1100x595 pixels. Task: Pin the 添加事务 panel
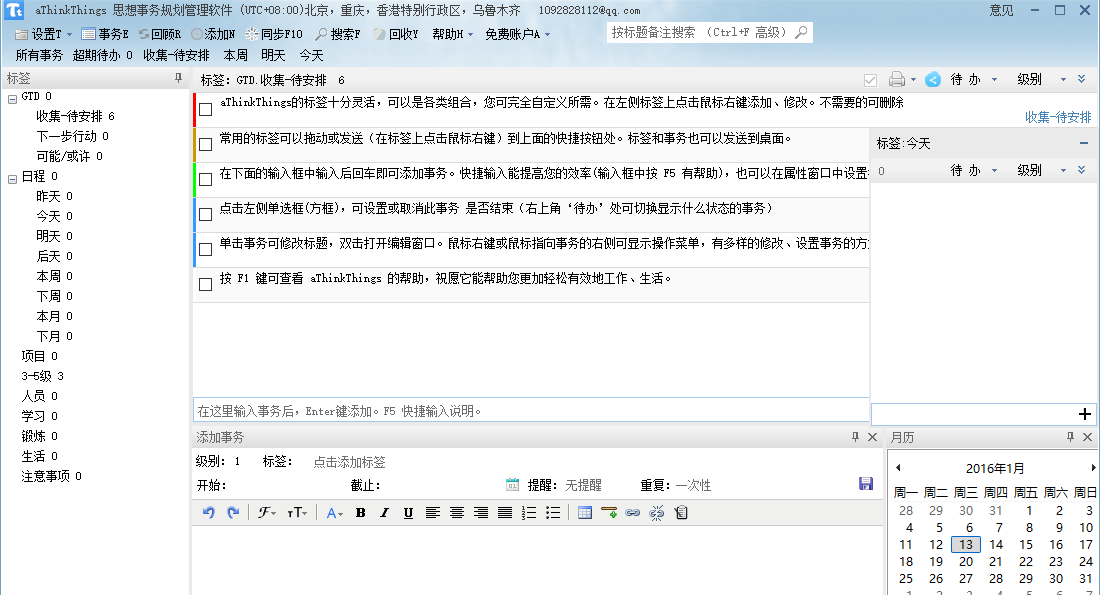click(855, 436)
